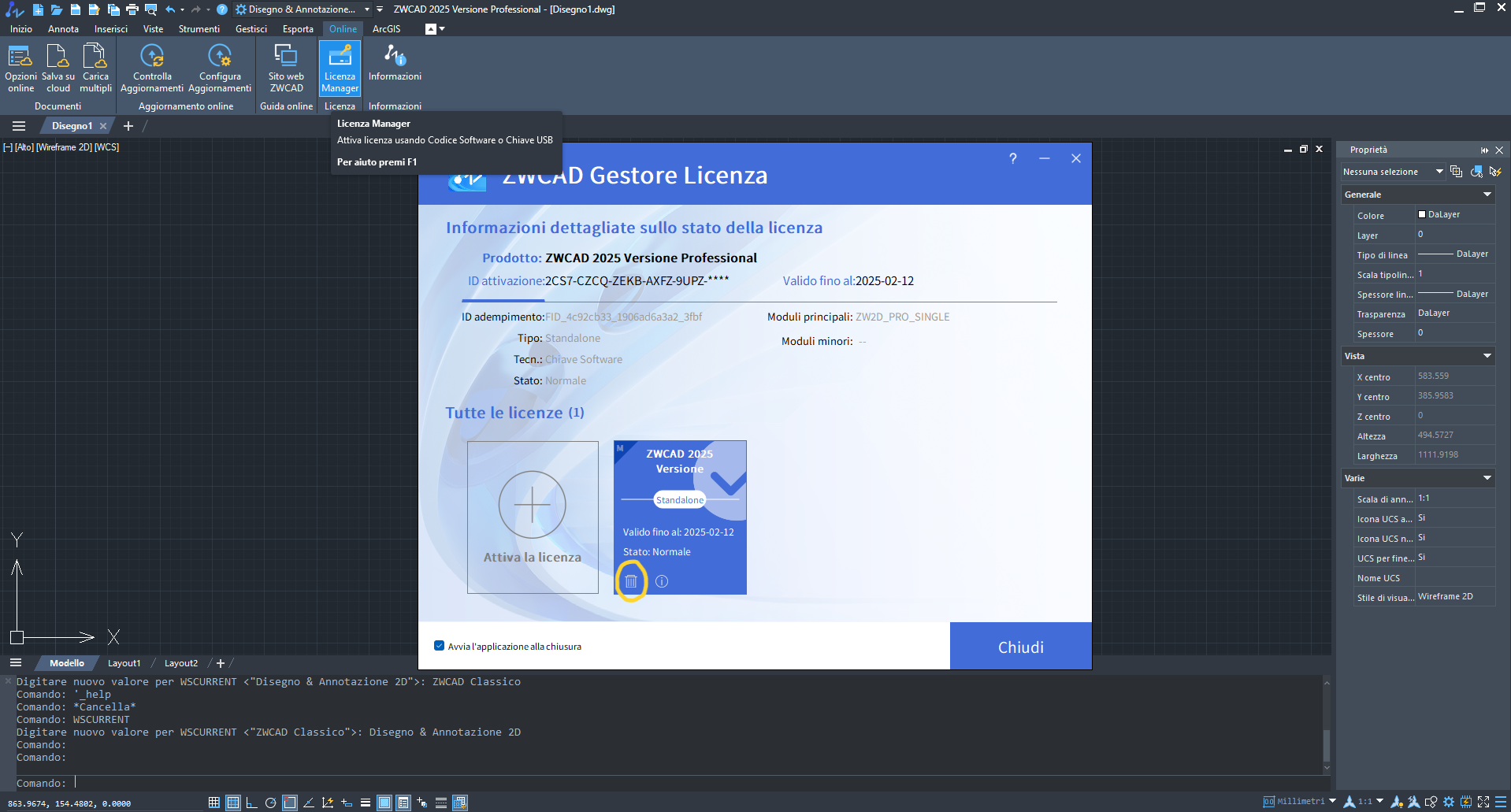Add a new drawing tab with the plus next to Disegno1

tap(128, 126)
